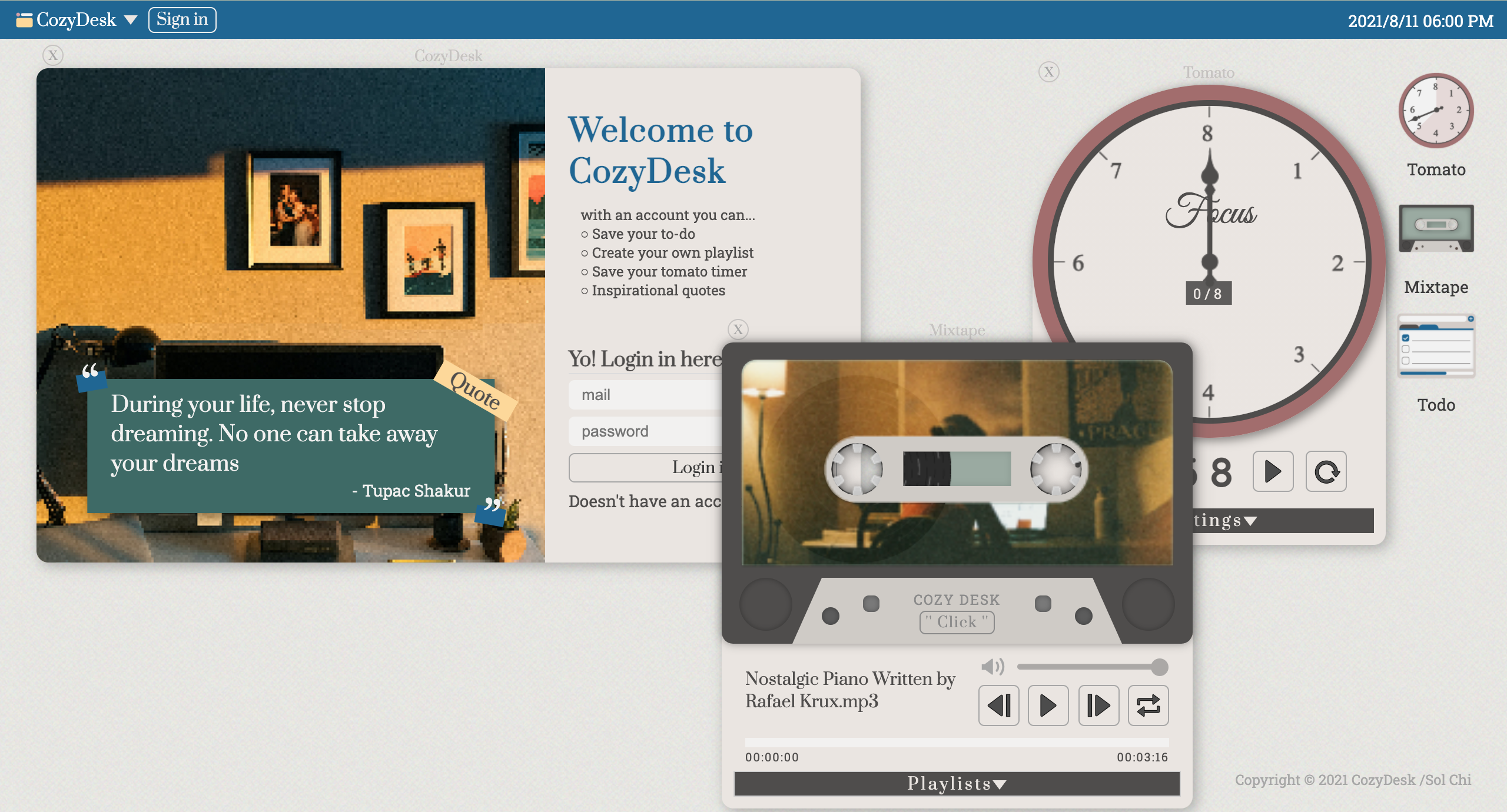The width and height of the screenshot is (1507, 812).
Task: Click the COZY DESK cassette label
Action: point(957,600)
